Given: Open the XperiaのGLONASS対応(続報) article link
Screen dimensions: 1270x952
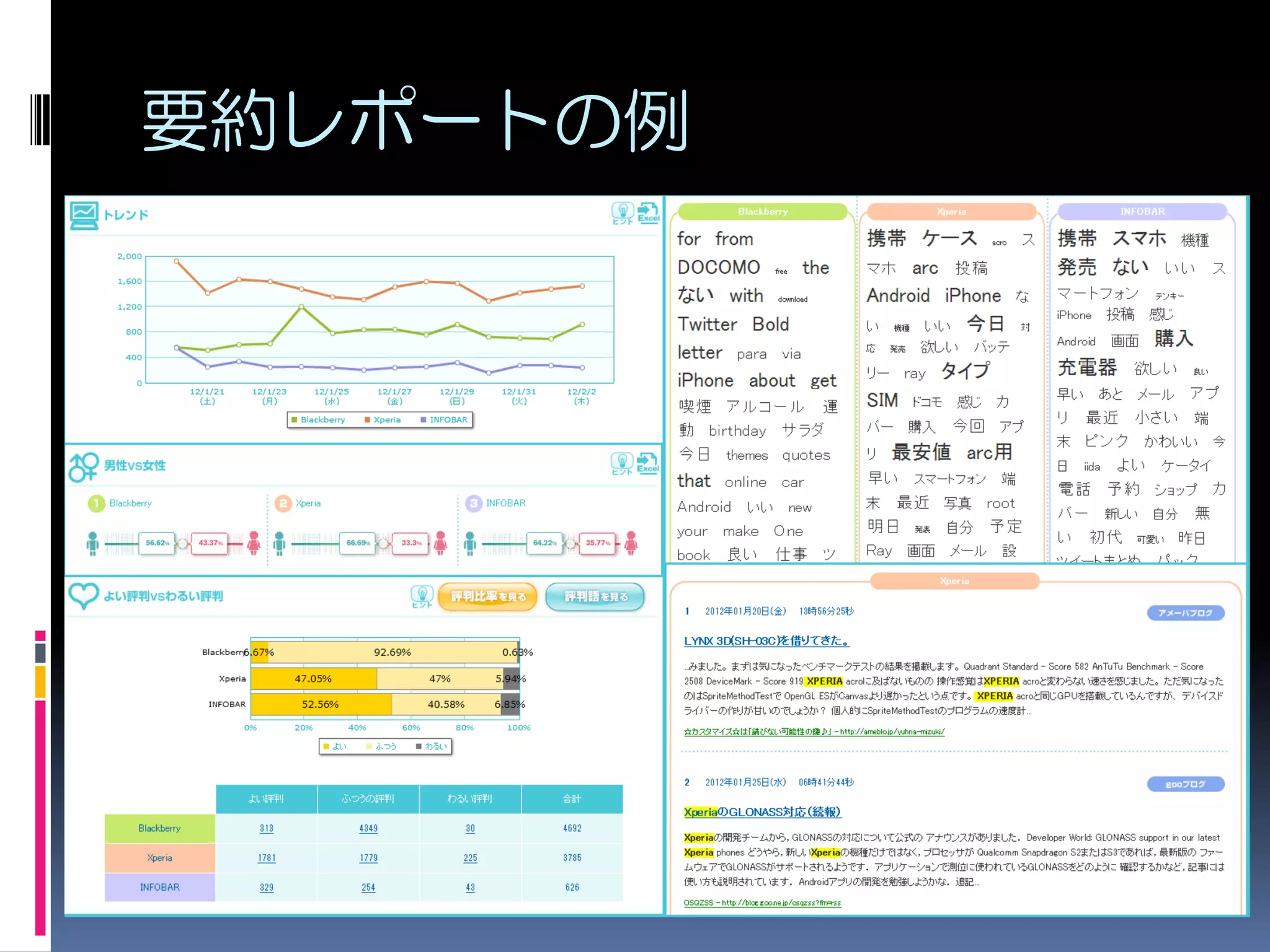Looking at the screenshot, I should pos(762,812).
